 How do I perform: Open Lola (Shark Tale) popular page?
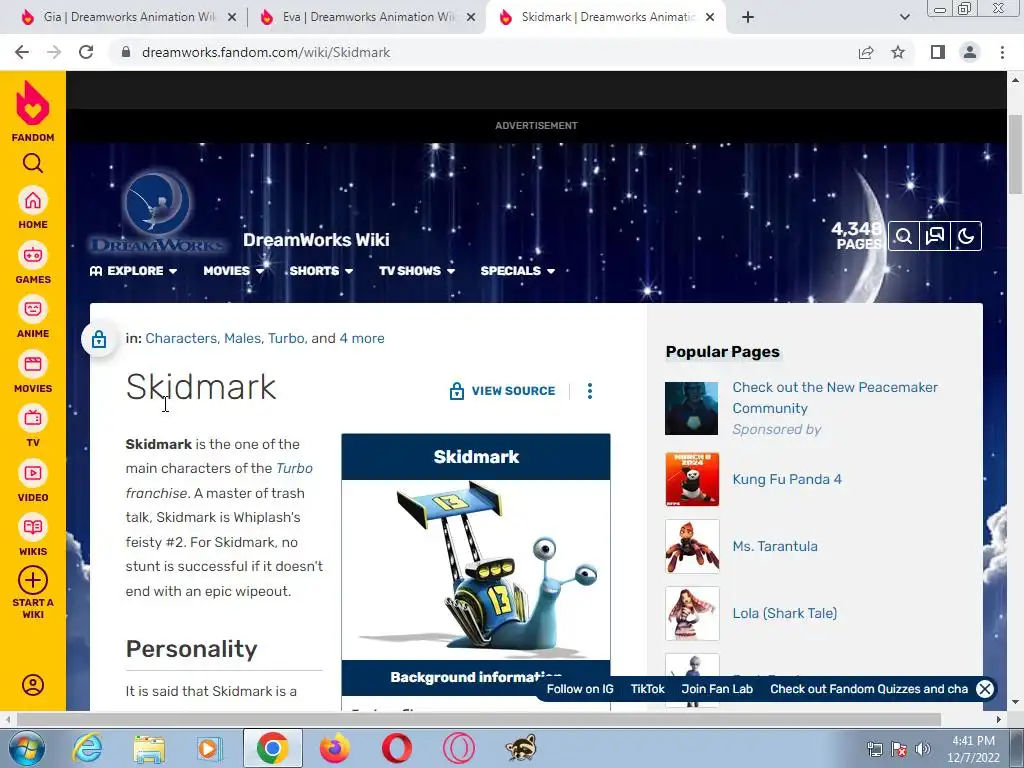(x=784, y=613)
